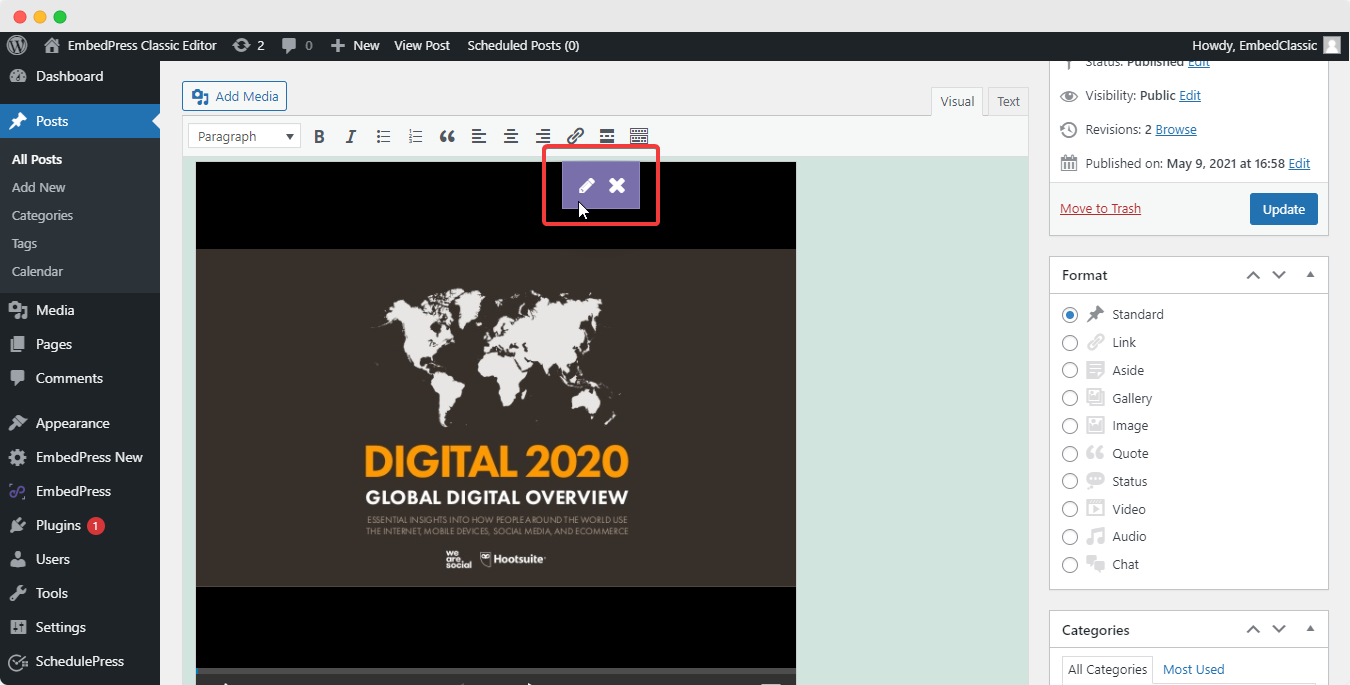Move the Format panel up
This screenshot has height=685, width=1350.
pyautogui.click(x=1253, y=275)
